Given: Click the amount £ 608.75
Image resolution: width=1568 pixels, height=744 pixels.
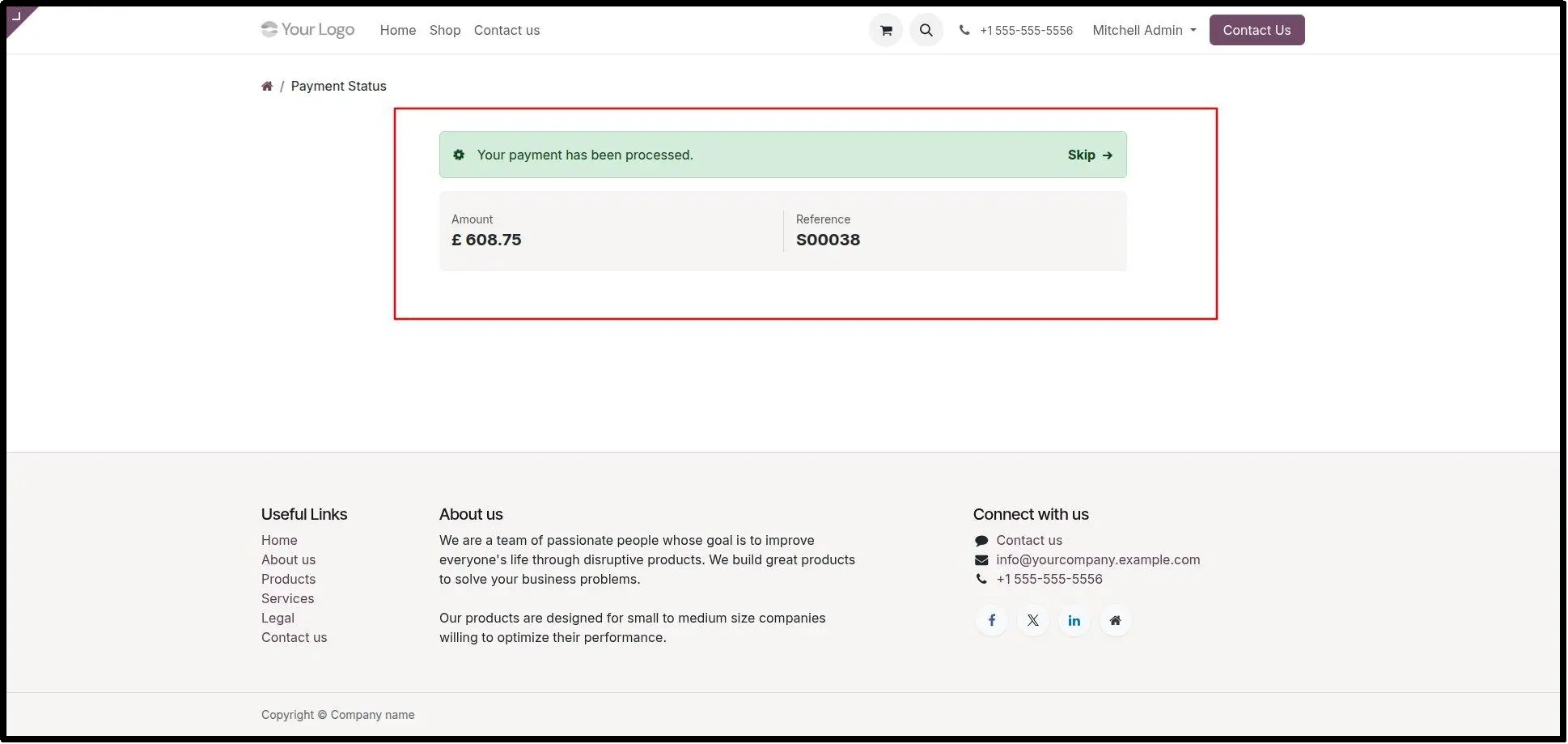Looking at the screenshot, I should click(486, 240).
